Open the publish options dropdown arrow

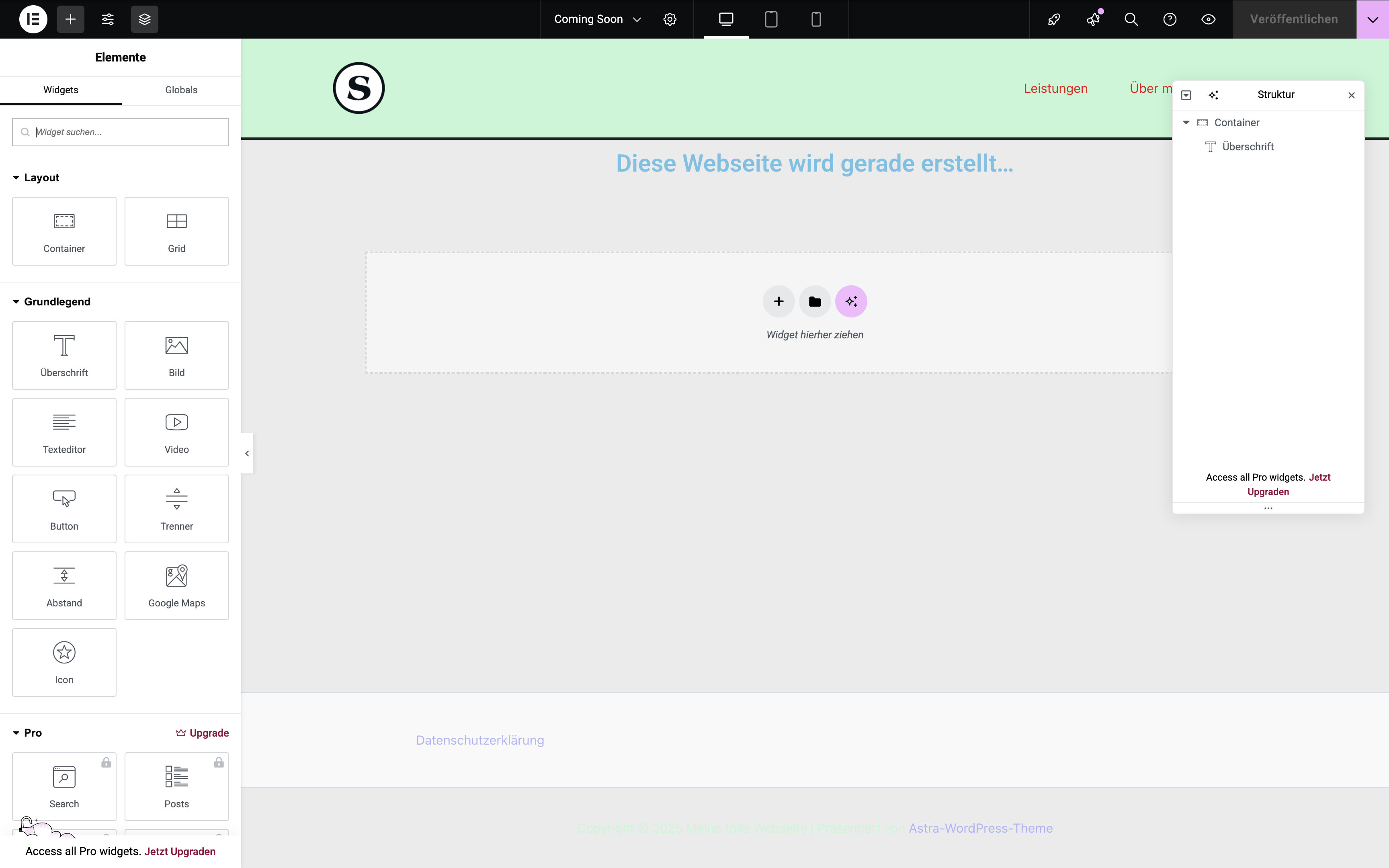click(x=1373, y=19)
